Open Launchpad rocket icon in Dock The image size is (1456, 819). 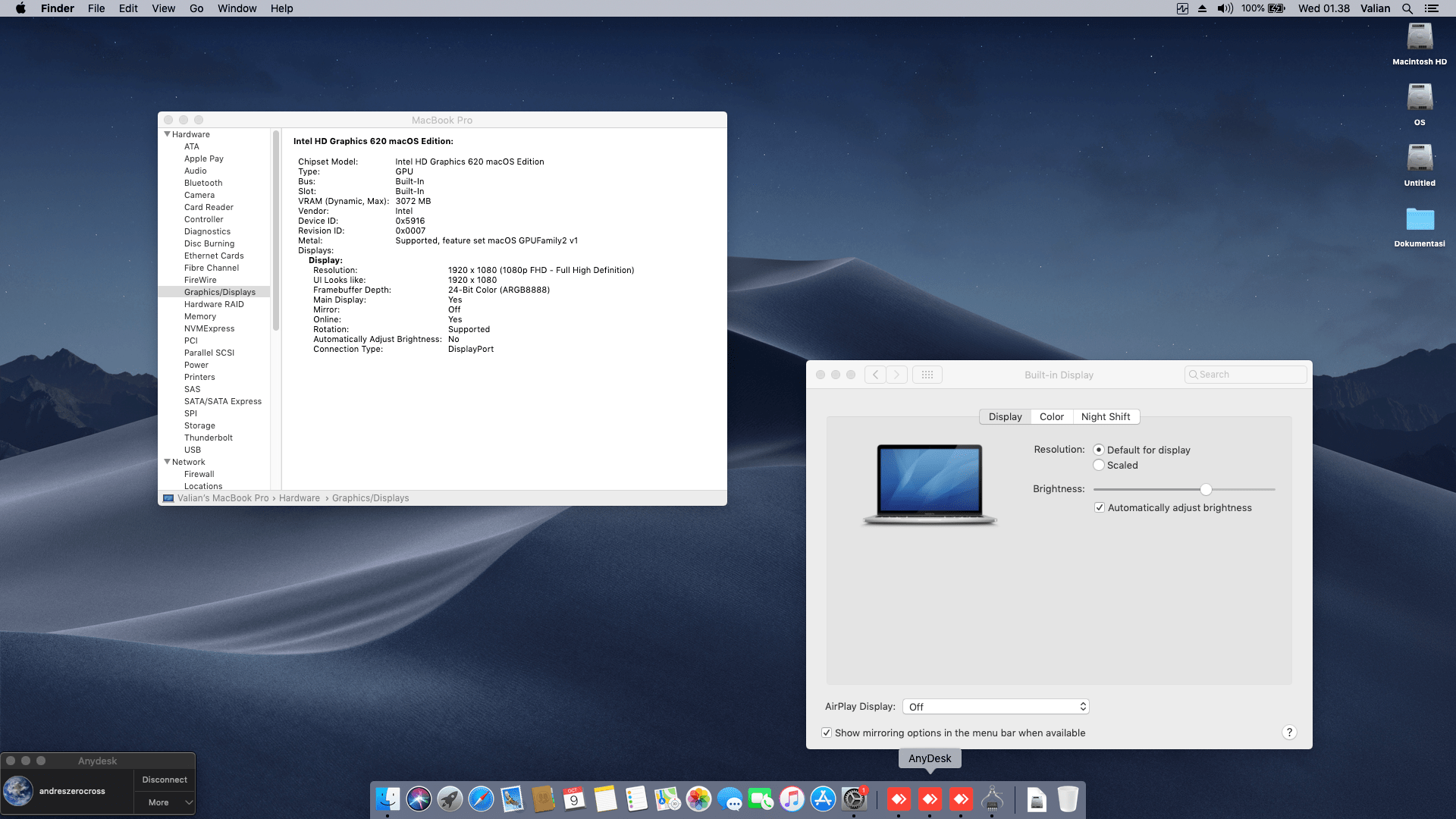[450, 799]
